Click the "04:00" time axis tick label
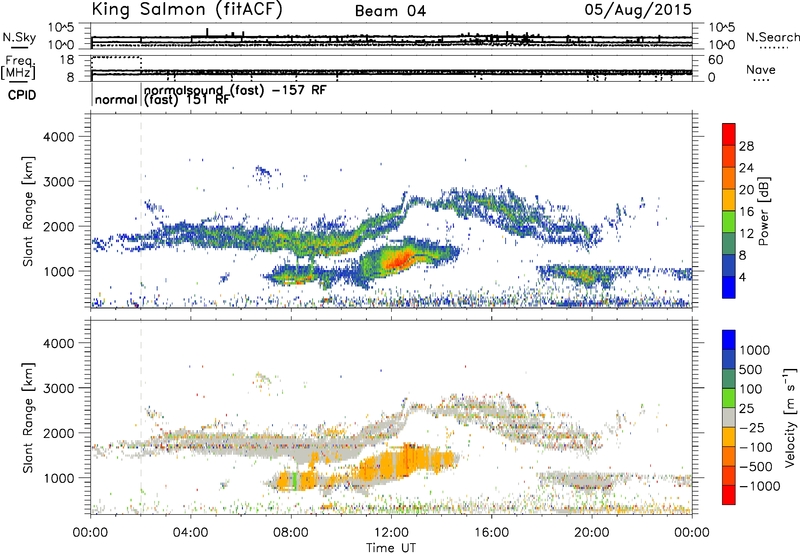 coord(190,533)
